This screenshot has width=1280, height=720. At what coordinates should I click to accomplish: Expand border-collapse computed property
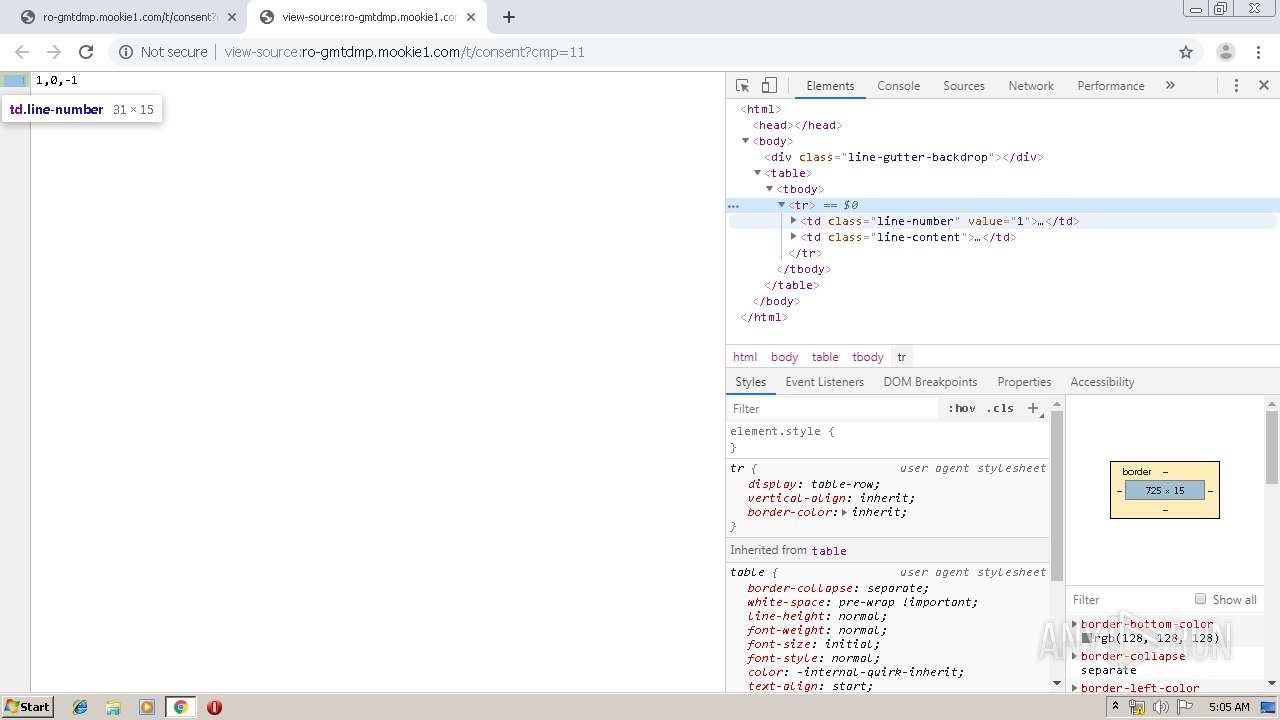[1075, 656]
